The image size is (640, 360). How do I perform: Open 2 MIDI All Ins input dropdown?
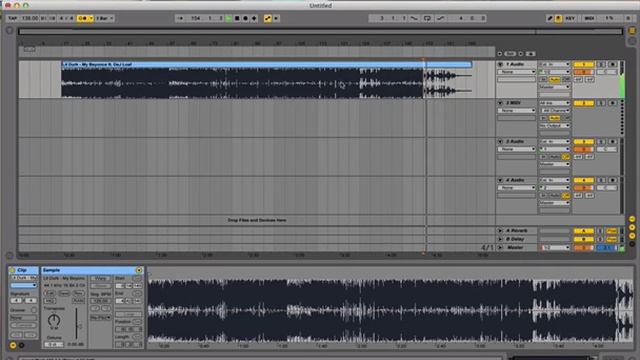pos(554,103)
